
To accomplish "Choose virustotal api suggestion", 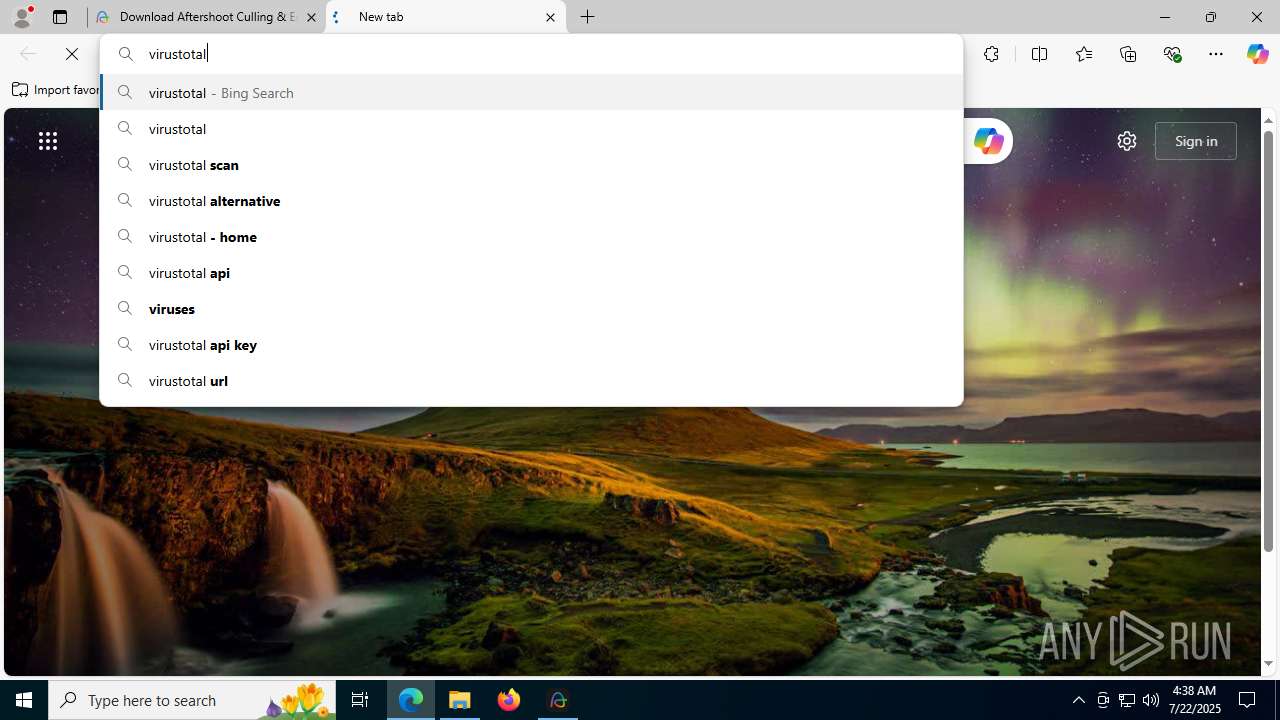I will (x=531, y=272).
